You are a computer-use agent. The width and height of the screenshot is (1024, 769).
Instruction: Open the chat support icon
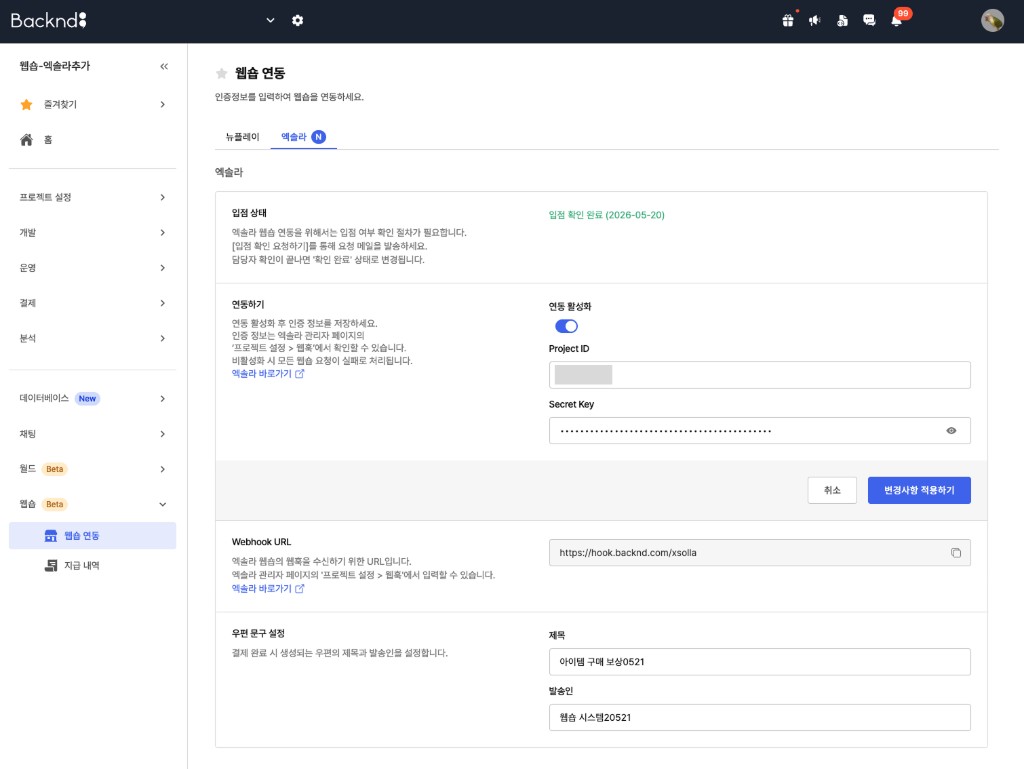tap(869, 20)
